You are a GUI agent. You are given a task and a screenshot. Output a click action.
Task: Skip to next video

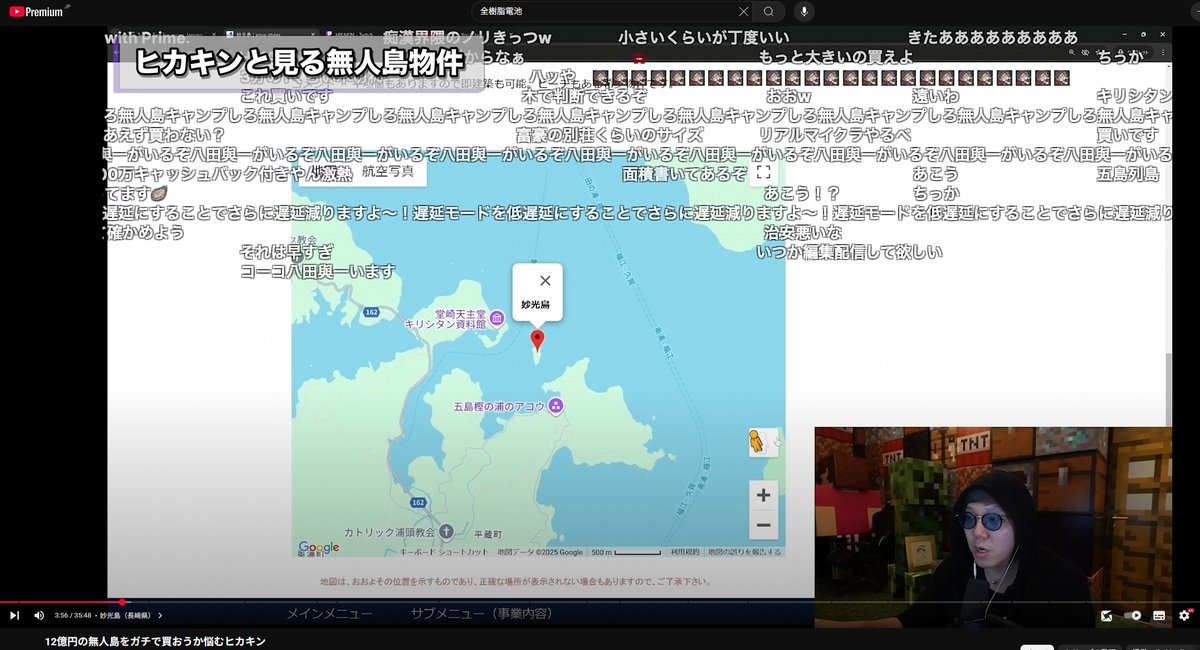(x=14, y=615)
